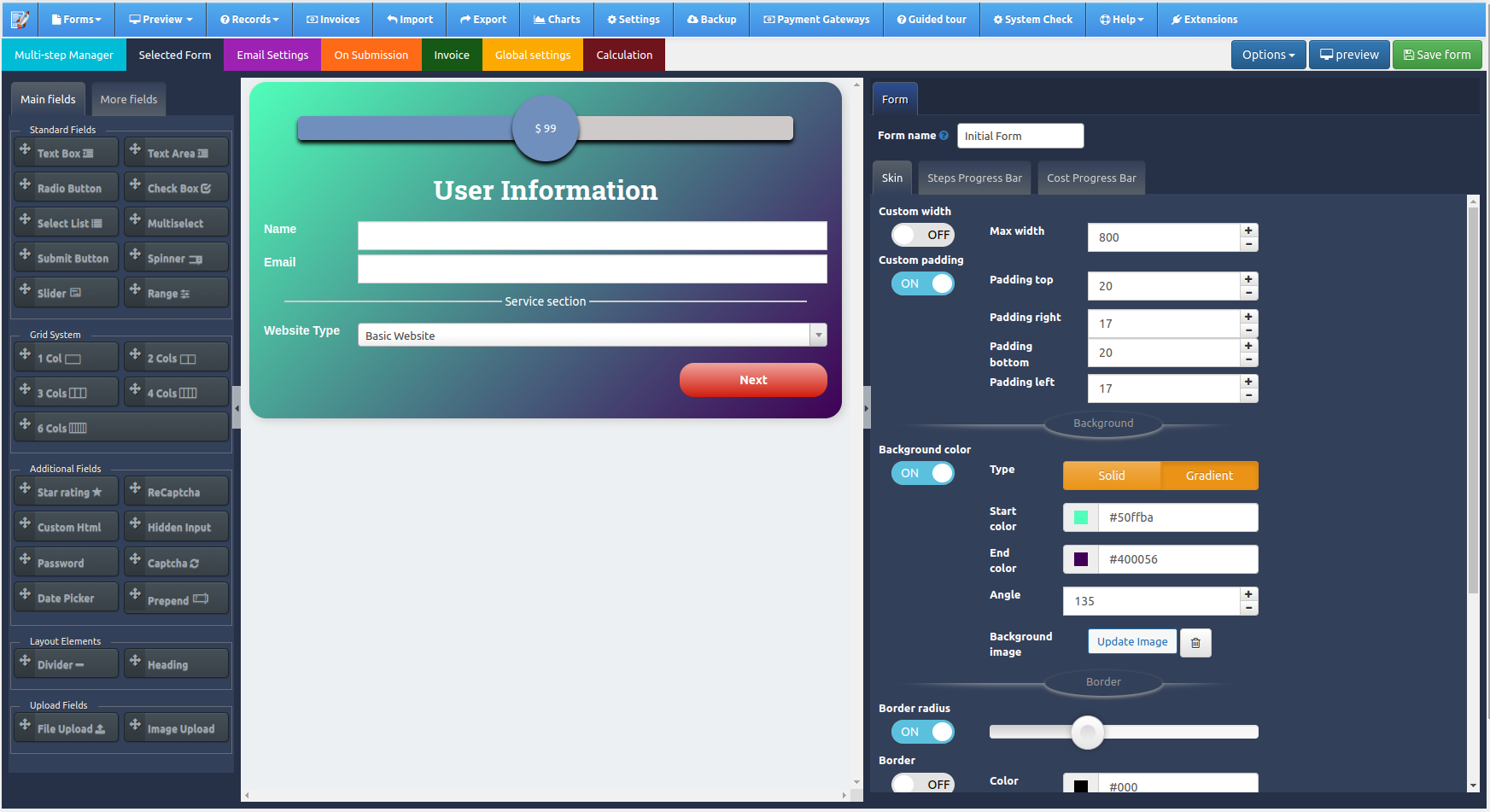Image resolution: width=1490 pixels, height=812 pixels.
Task: Open the Charts section from the toolbar
Action: pyautogui.click(x=557, y=19)
